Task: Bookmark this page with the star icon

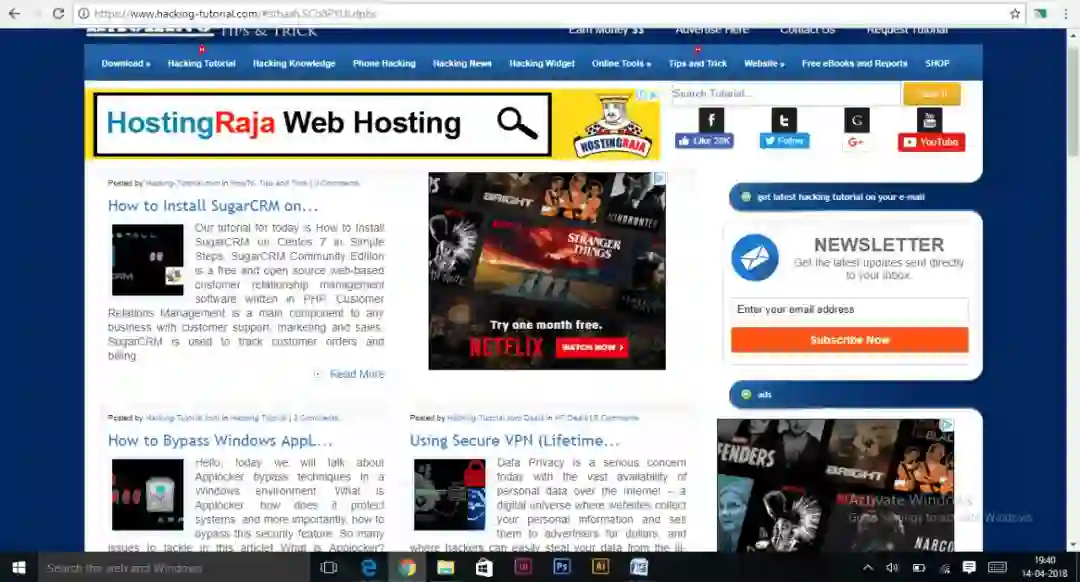Action: (x=1015, y=13)
